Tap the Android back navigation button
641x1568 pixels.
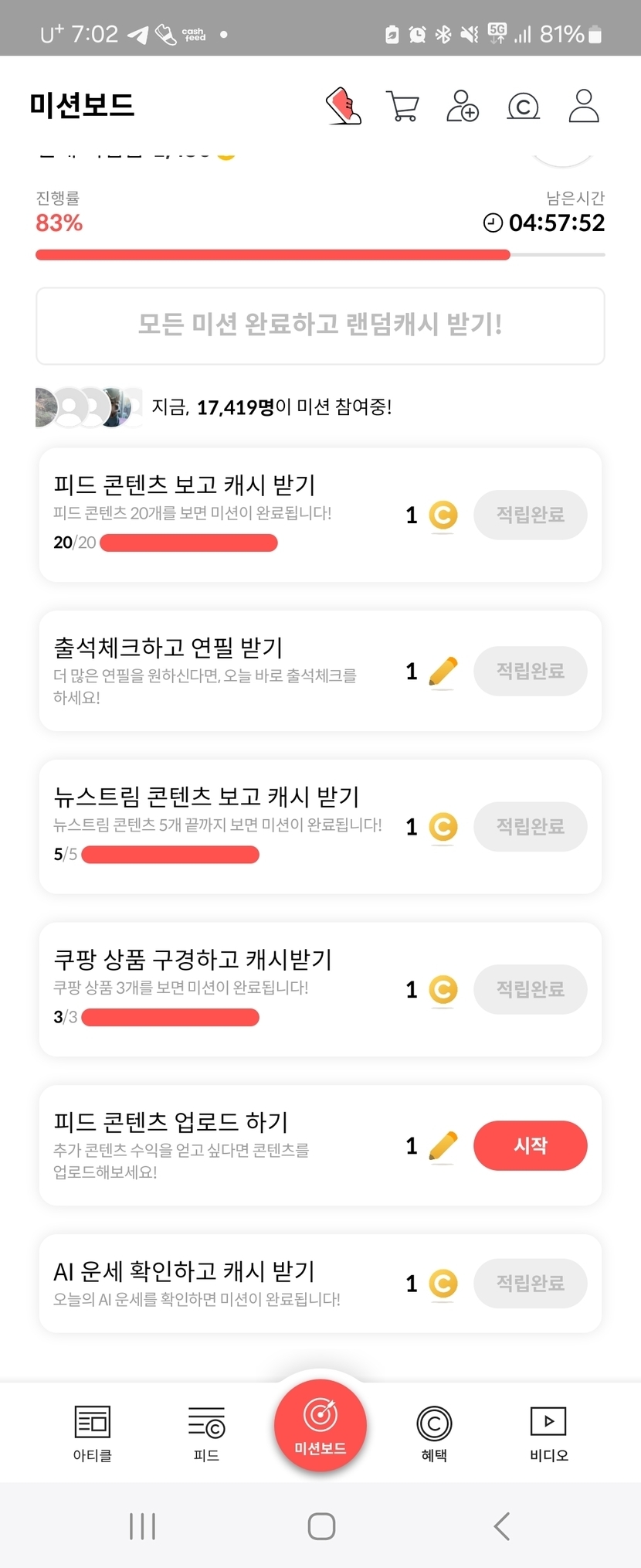coord(502,1526)
